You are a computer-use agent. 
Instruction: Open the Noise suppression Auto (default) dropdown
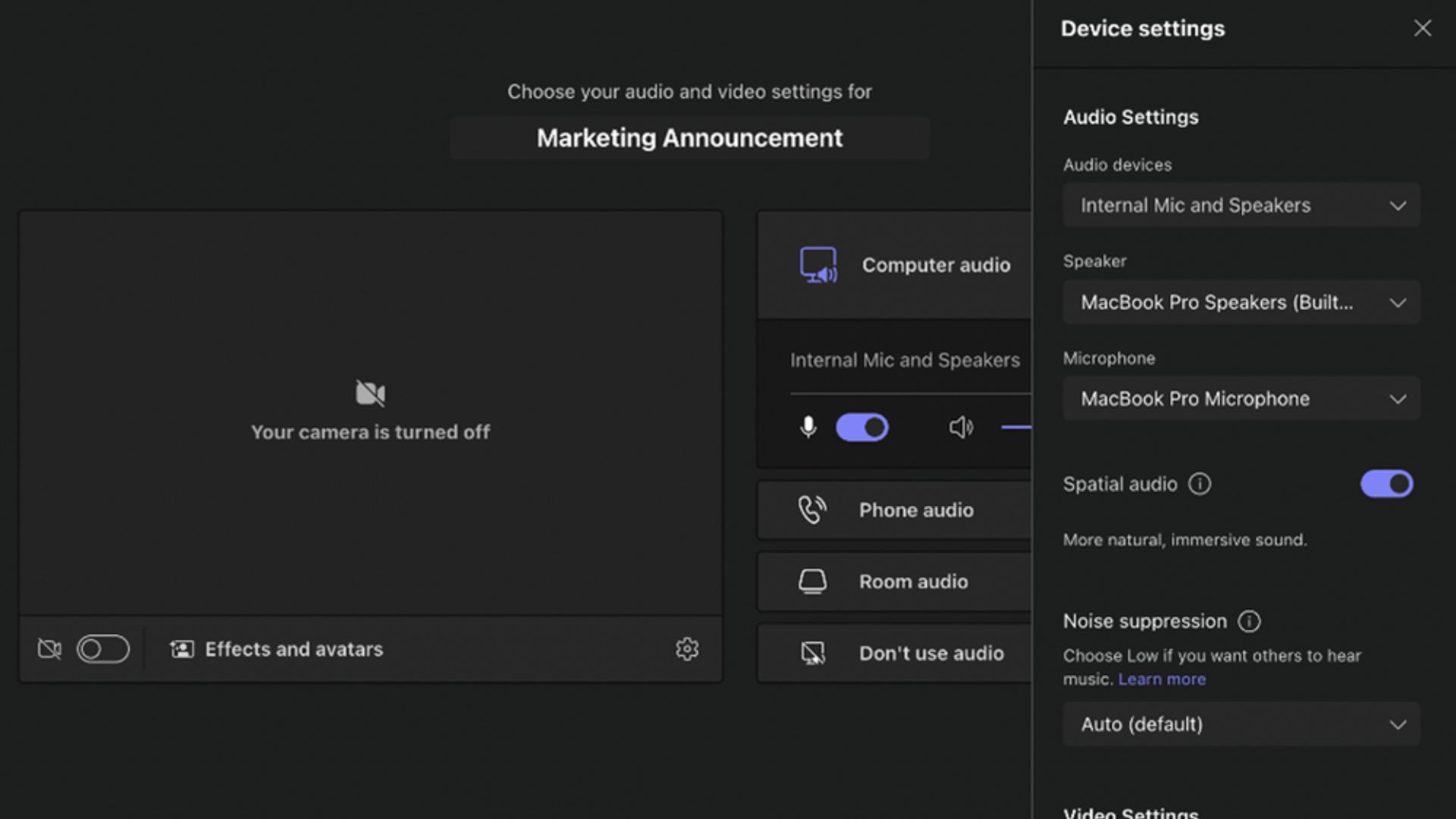tap(1241, 723)
